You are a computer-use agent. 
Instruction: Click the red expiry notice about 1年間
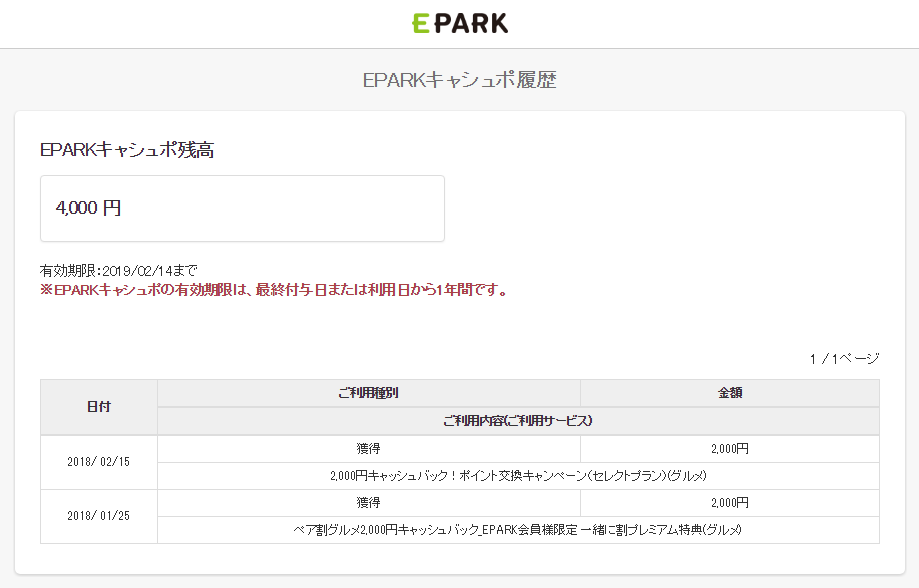(x=274, y=290)
